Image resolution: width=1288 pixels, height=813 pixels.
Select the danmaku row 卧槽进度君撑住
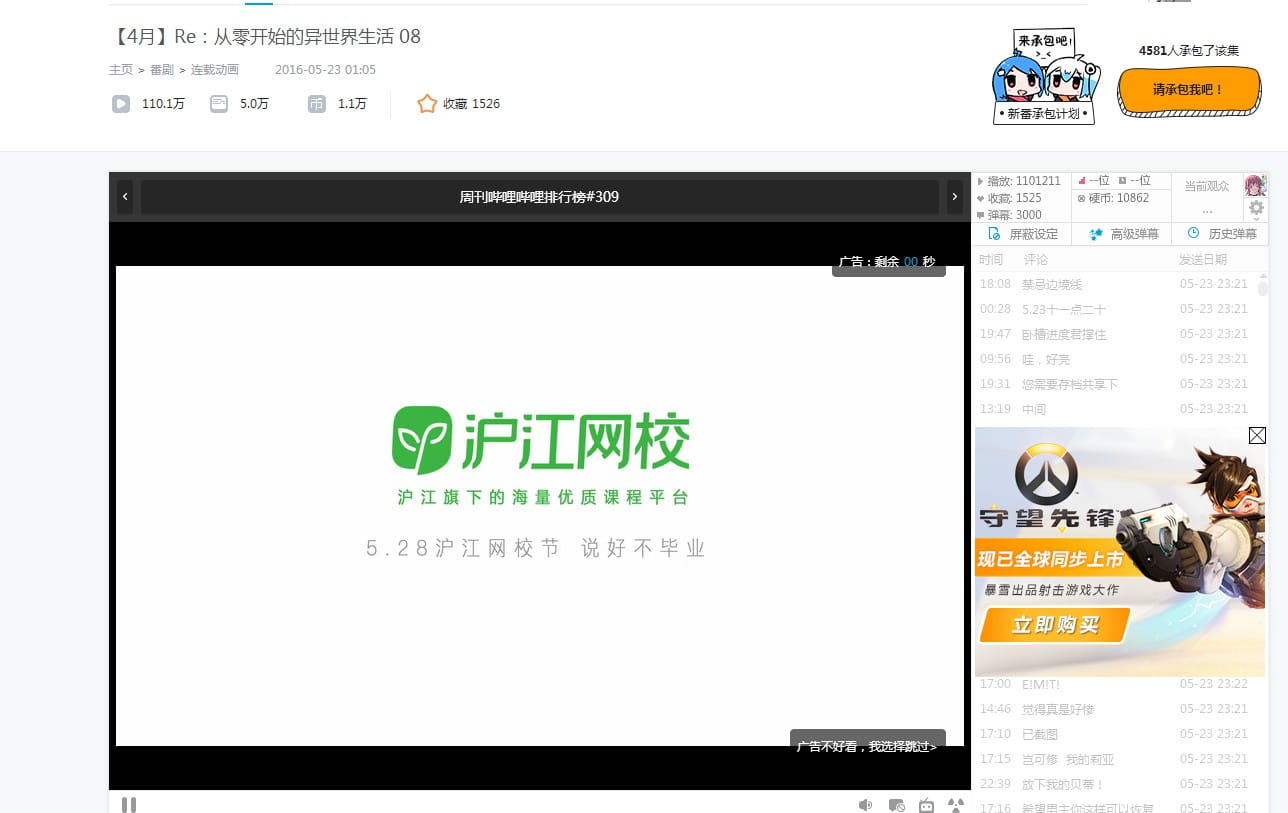coord(1115,334)
